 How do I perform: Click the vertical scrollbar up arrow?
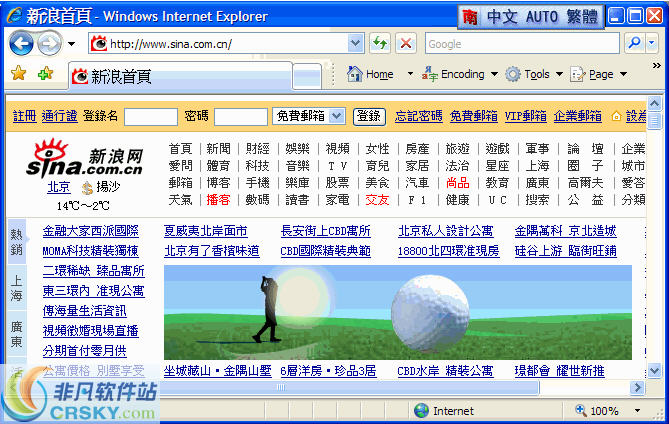(x=654, y=103)
